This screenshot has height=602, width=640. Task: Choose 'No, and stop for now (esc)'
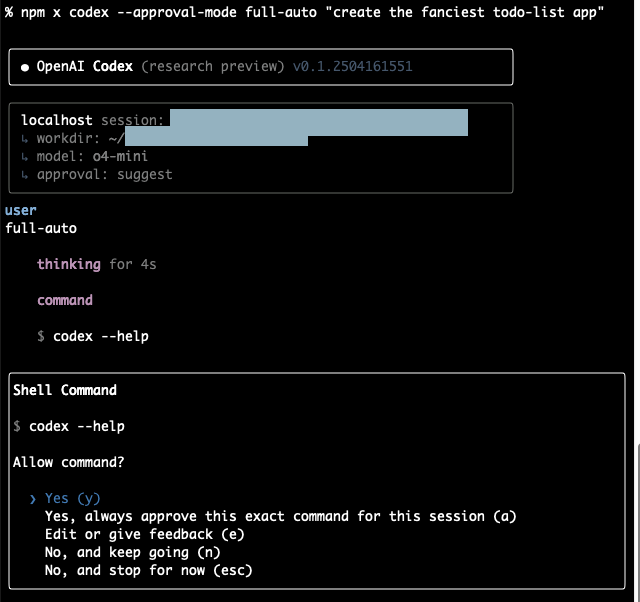(x=149, y=570)
